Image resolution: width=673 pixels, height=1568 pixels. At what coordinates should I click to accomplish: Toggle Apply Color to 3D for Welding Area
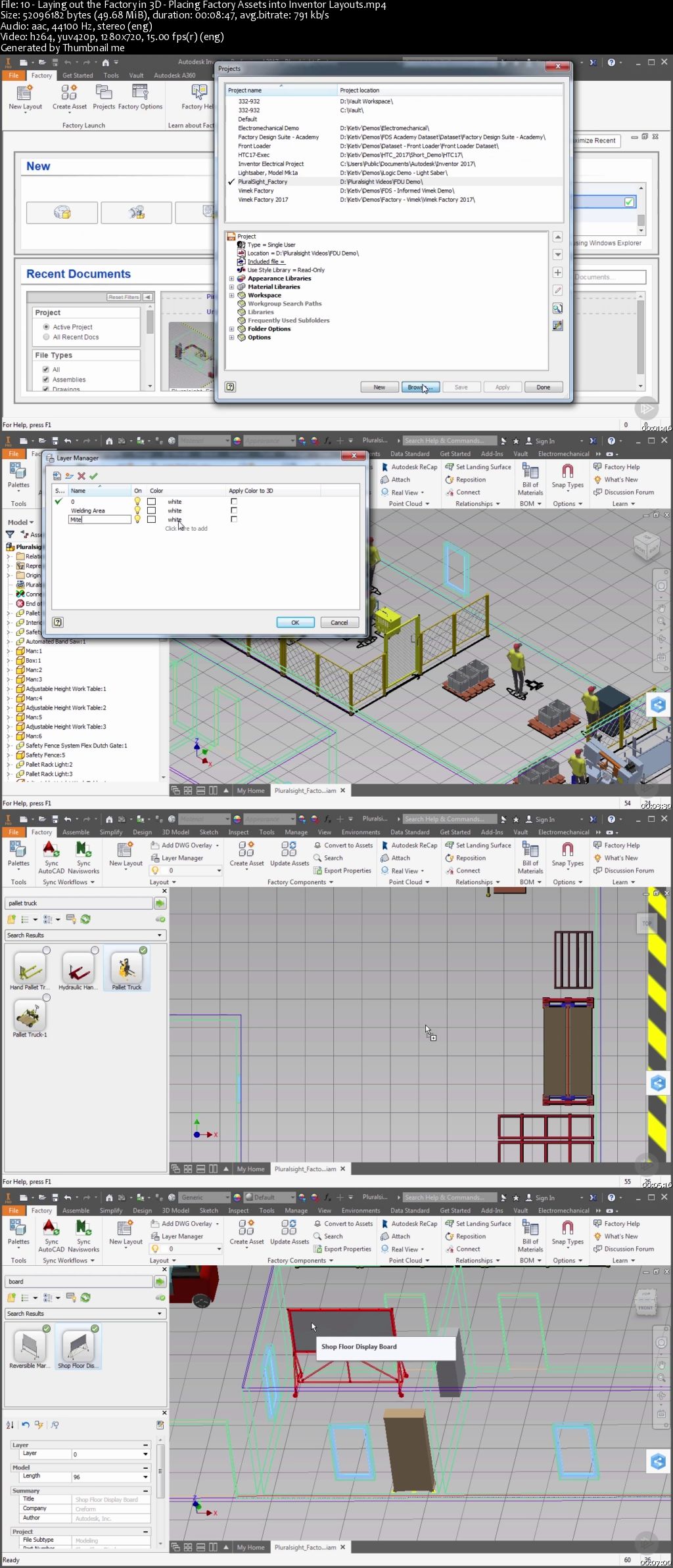234,510
